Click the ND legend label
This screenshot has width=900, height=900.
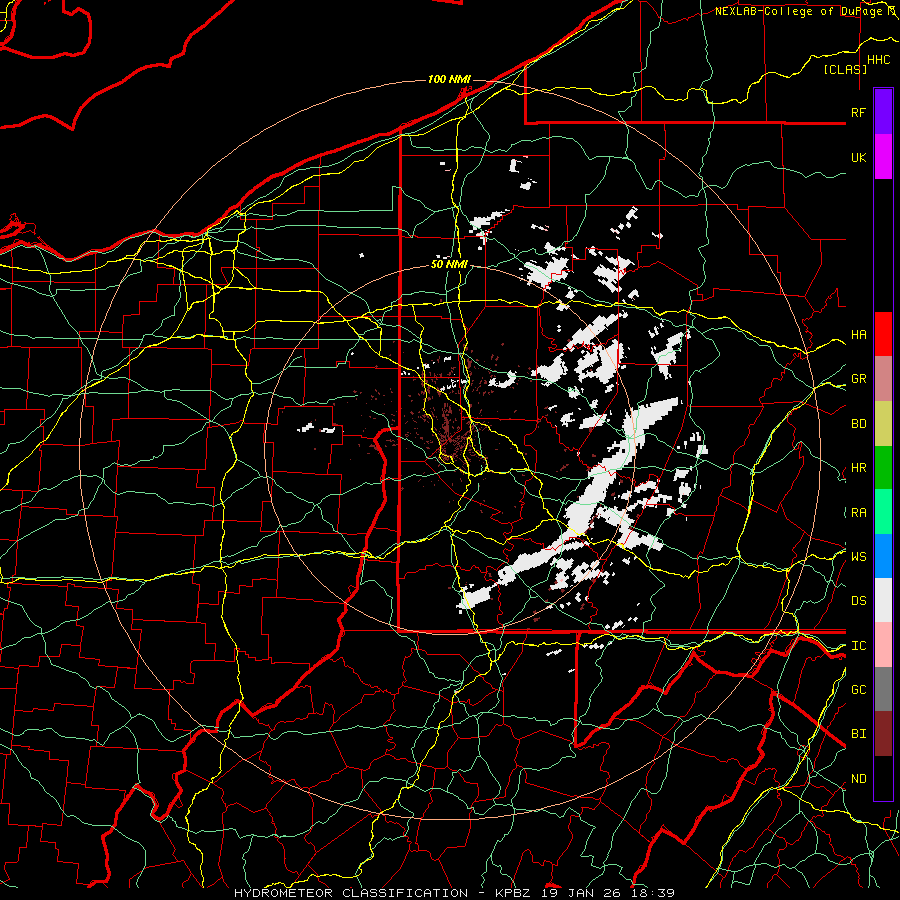[859, 779]
